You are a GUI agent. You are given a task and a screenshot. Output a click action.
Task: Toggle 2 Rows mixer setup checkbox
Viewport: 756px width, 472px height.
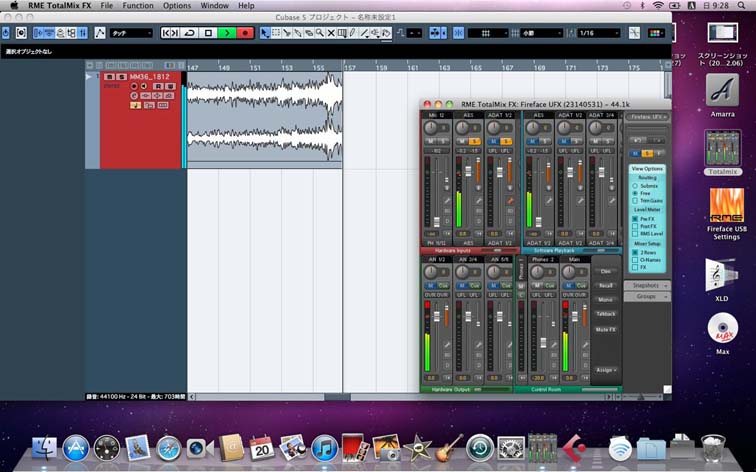[x=635, y=253]
